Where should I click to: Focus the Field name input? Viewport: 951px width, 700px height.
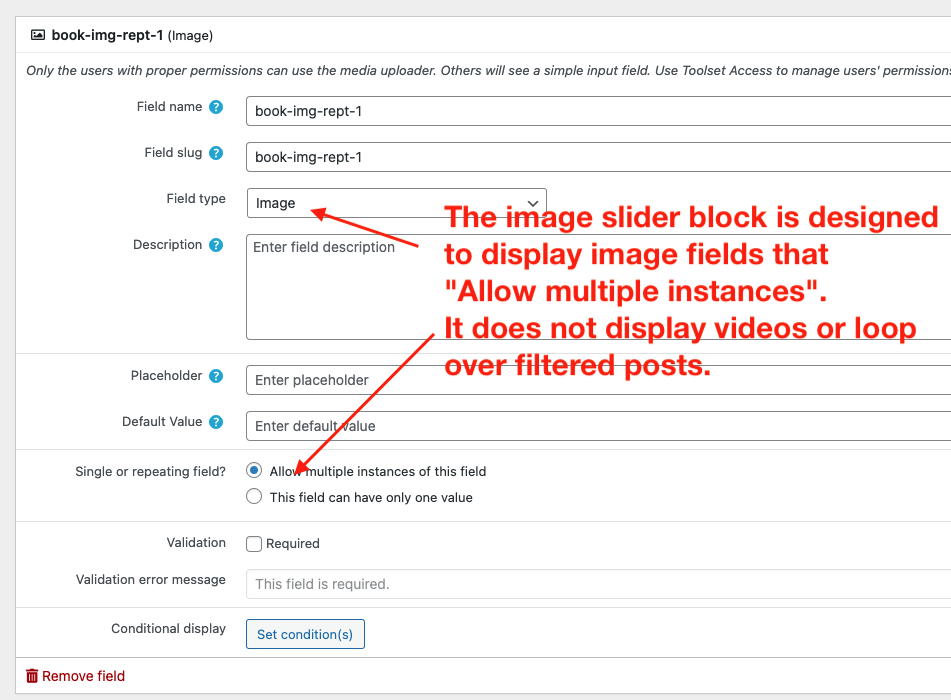[x=598, y=111]
